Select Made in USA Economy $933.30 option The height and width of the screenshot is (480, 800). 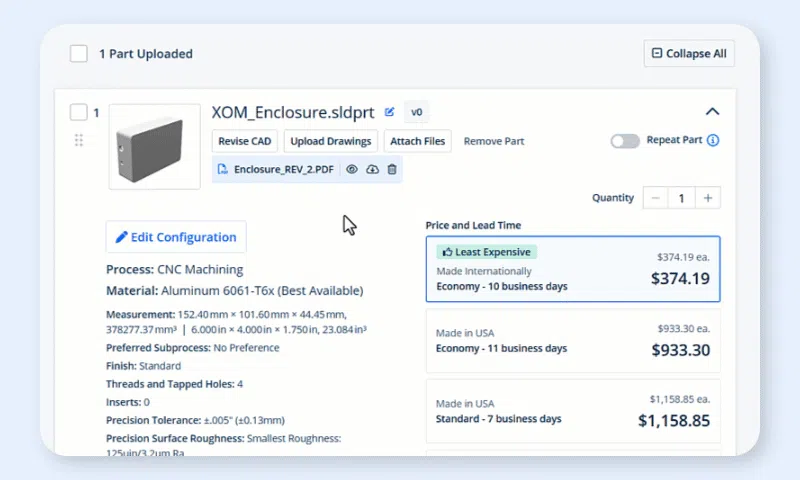pyautogui.click(x=573, y=340)
